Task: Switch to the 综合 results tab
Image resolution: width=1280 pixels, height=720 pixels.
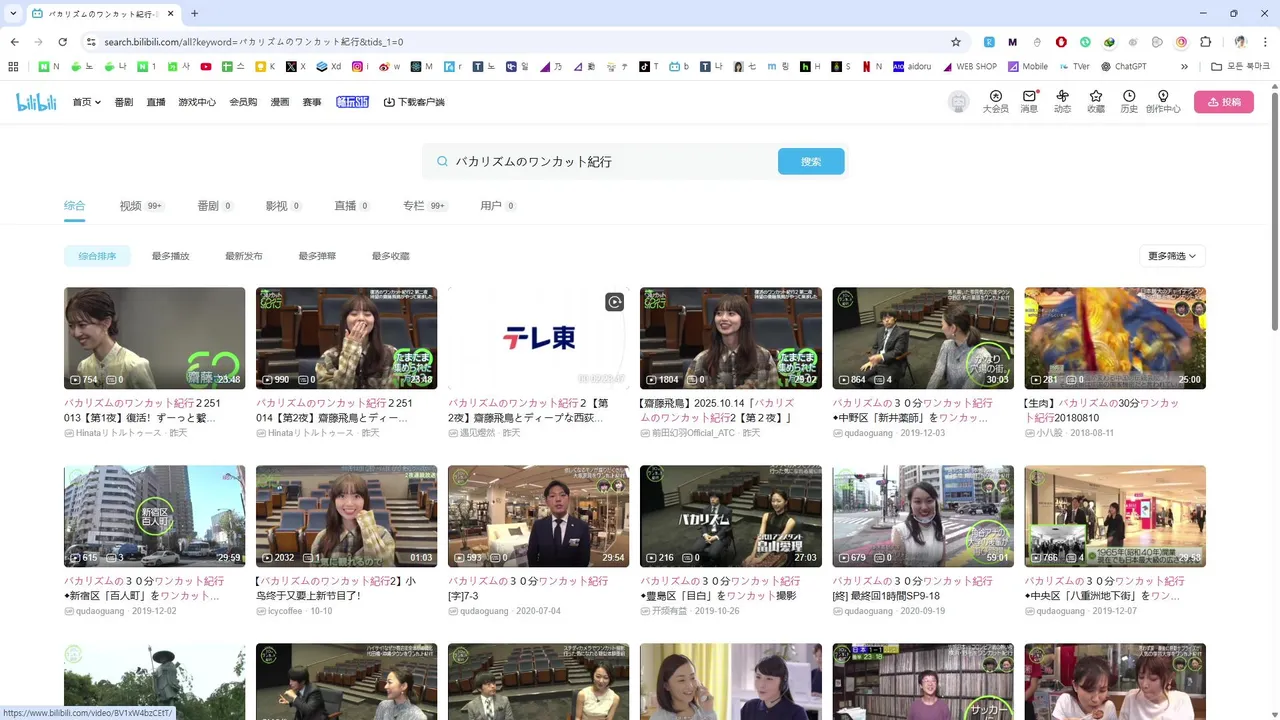Action: [74, 206]
